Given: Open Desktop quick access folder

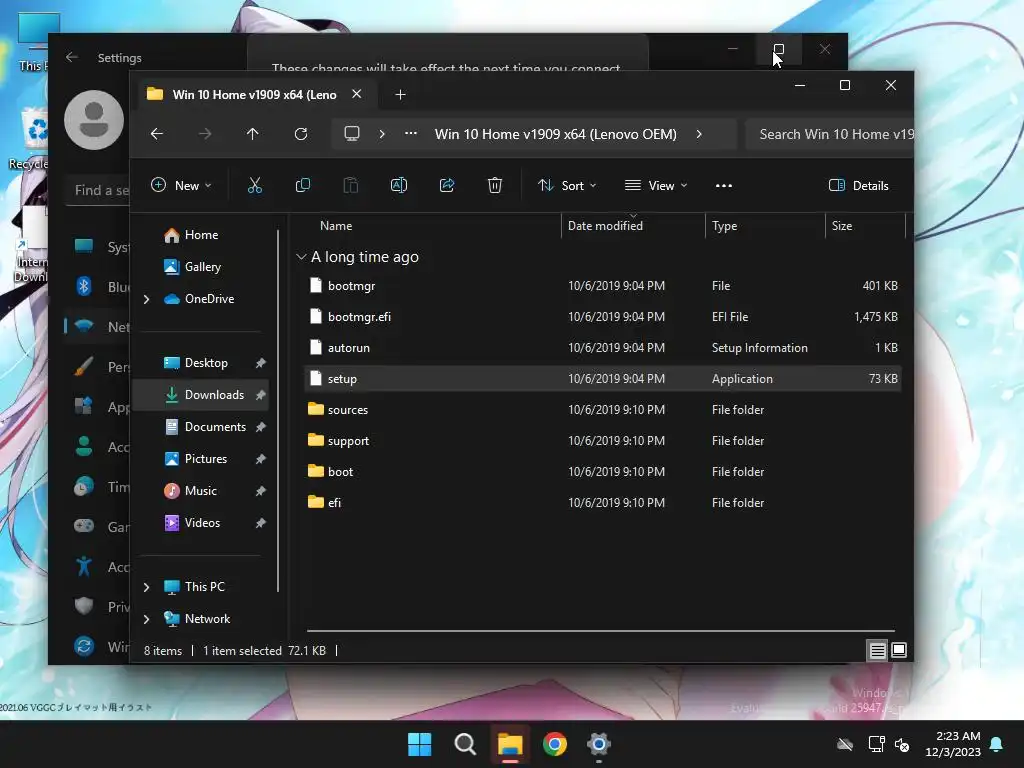Looking at the screenshot, I should [x=206, y=363].
